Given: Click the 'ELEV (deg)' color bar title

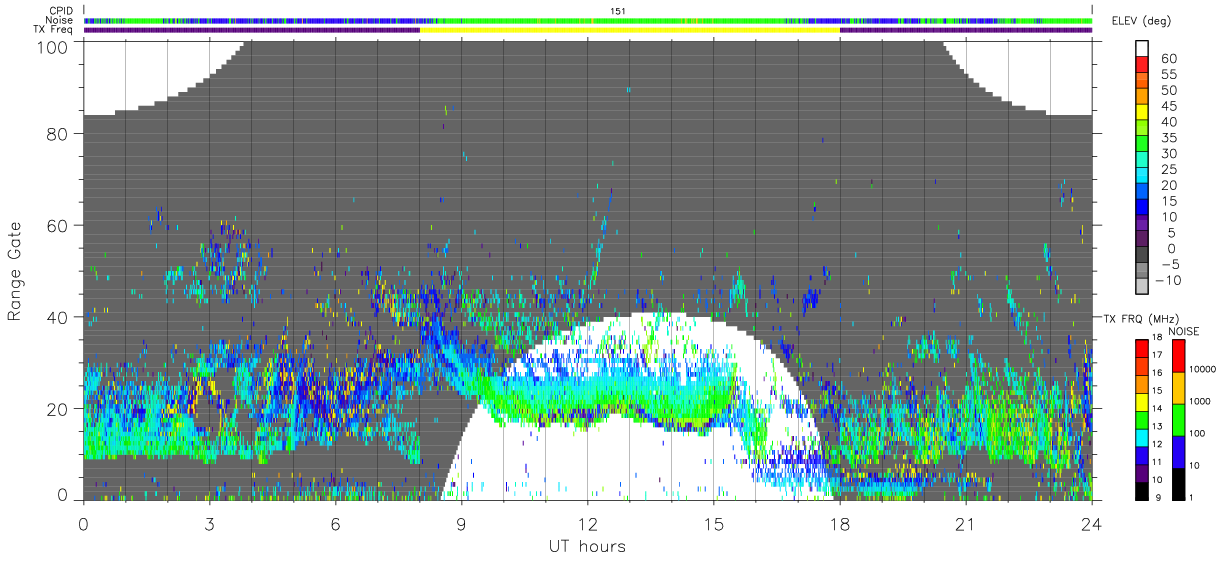Looking at the screenshot, I should 1141,21.
